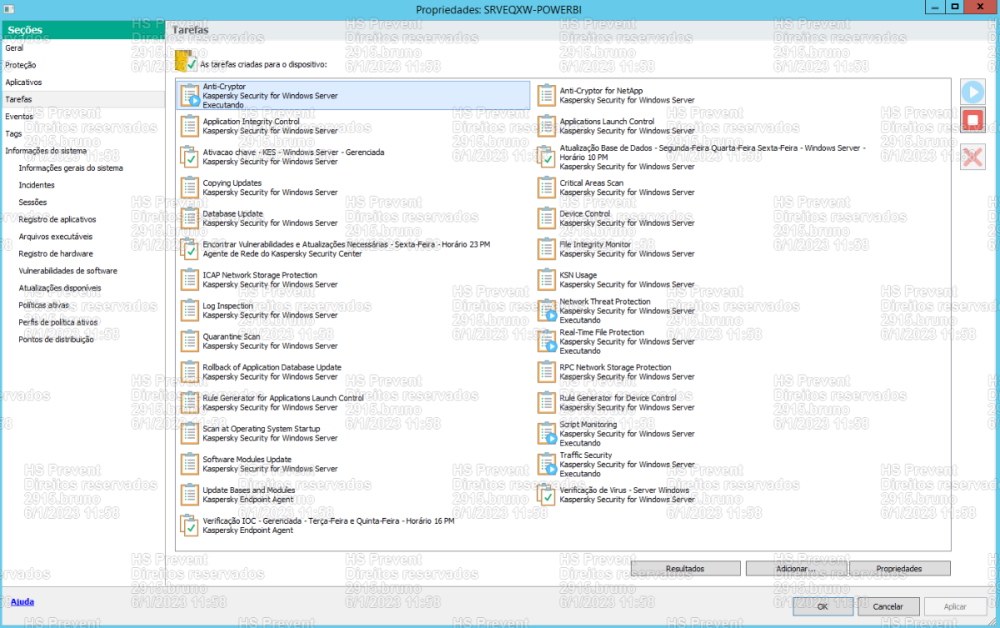The width and height of the screenshot is (1000, 628).
Task: Click the Log Inspection task icon
Action: (x=189, y=310)
